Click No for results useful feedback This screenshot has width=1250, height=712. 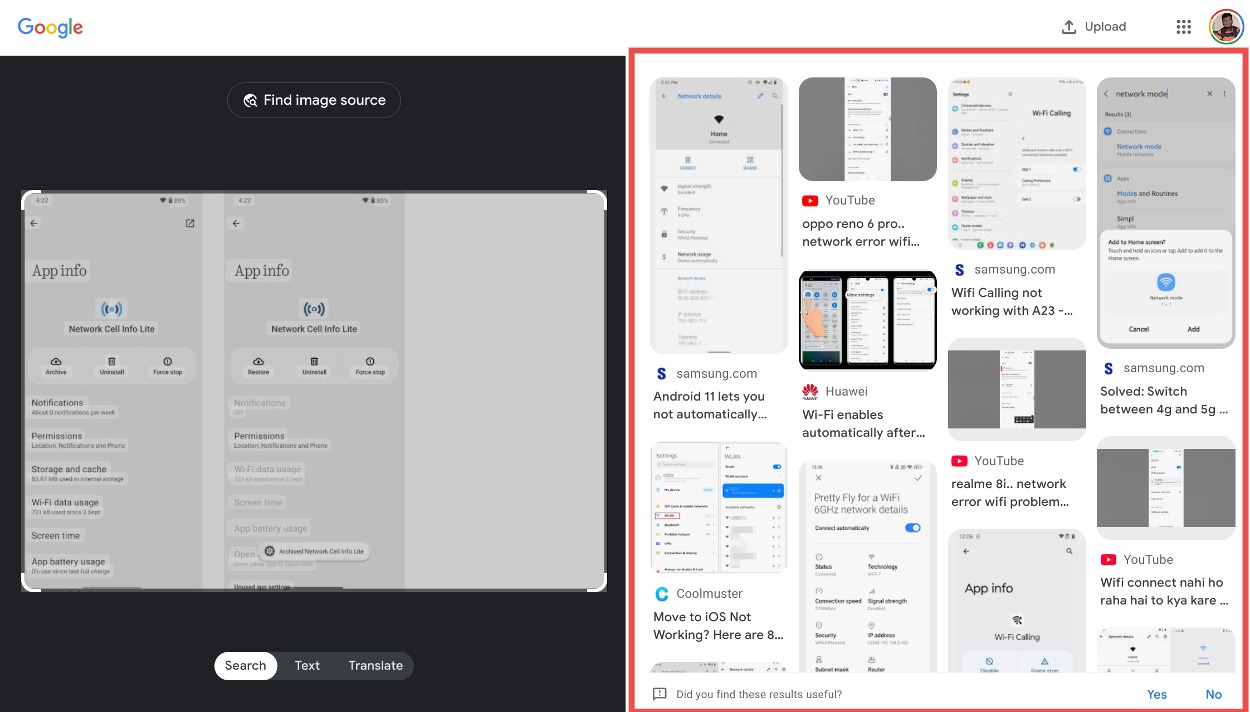(x=1213, y=694)
